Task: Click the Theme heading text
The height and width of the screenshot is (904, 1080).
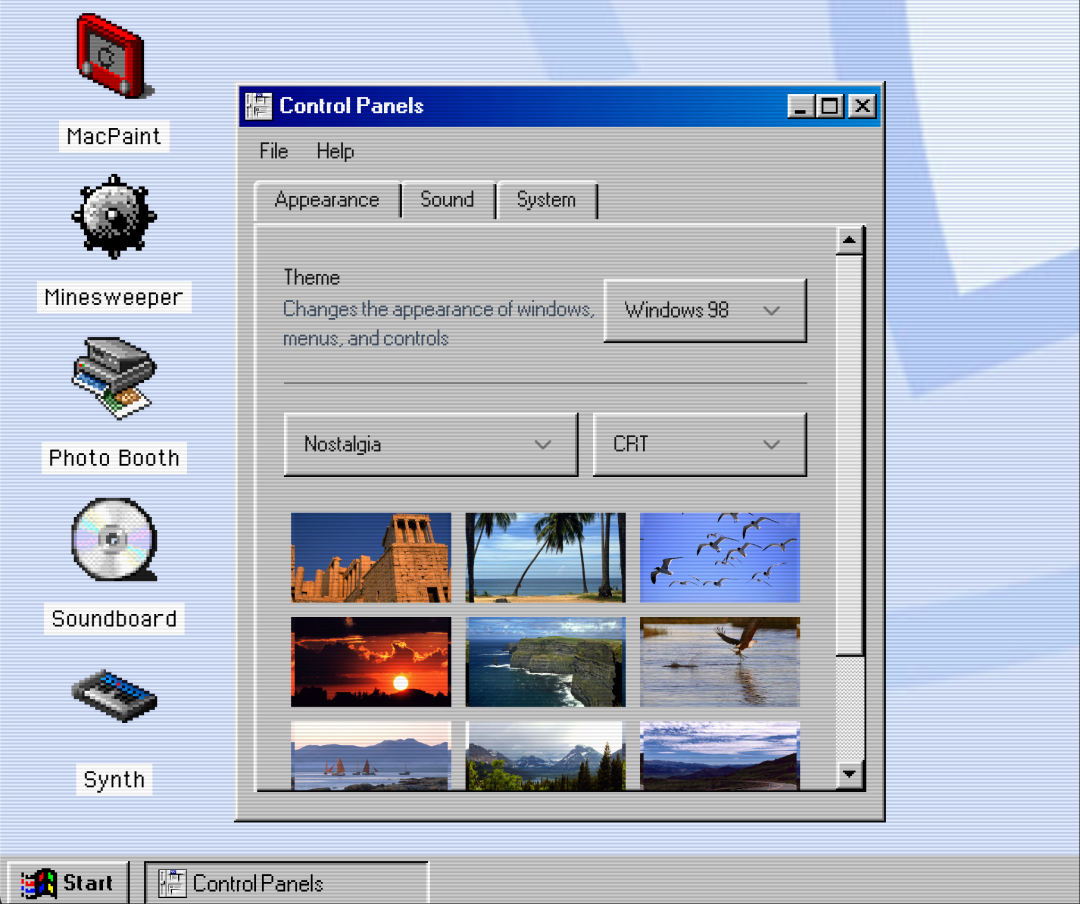Action: coord(312,278)
